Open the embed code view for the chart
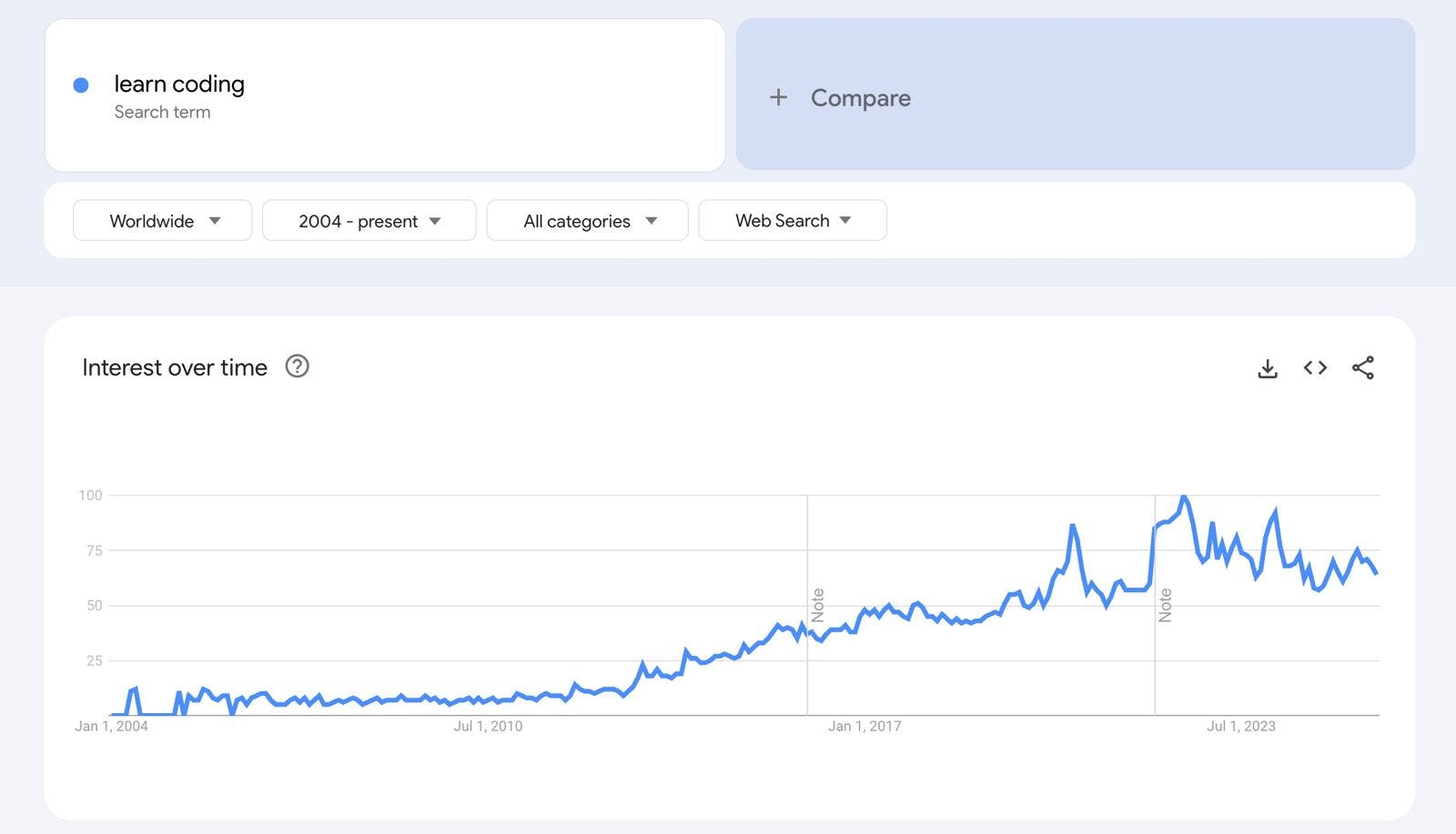1456x834 pixels. pos(1314,367)
